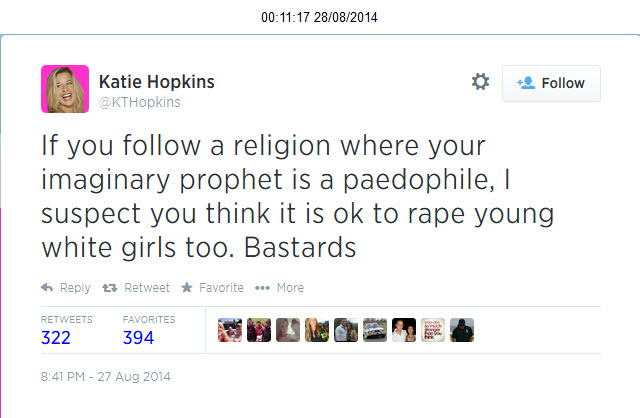Open Katie Hopkins profile name link

coord(157,82)
